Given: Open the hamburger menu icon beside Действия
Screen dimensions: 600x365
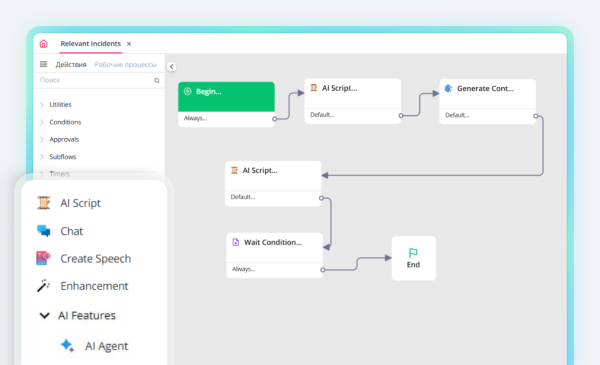Looking at the screenshot, I should click(44, 64).
